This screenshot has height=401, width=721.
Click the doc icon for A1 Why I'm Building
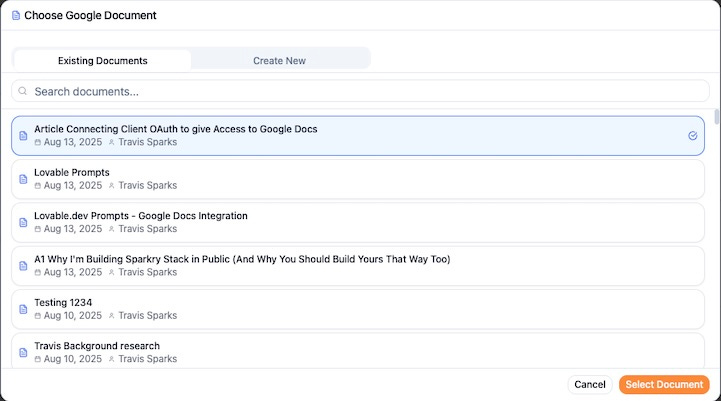click(23, 266)
